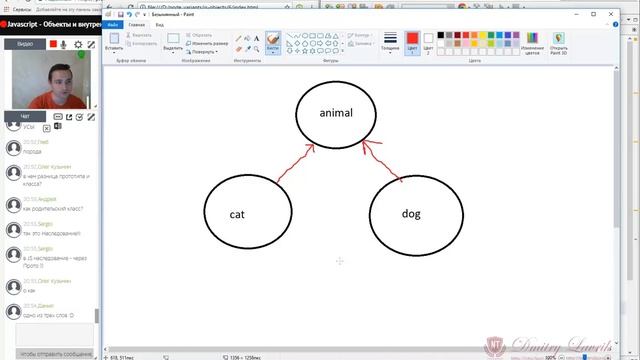640x360 pixels.
Task: Choose the five-point star shape
Action: [x=305, y=51]
